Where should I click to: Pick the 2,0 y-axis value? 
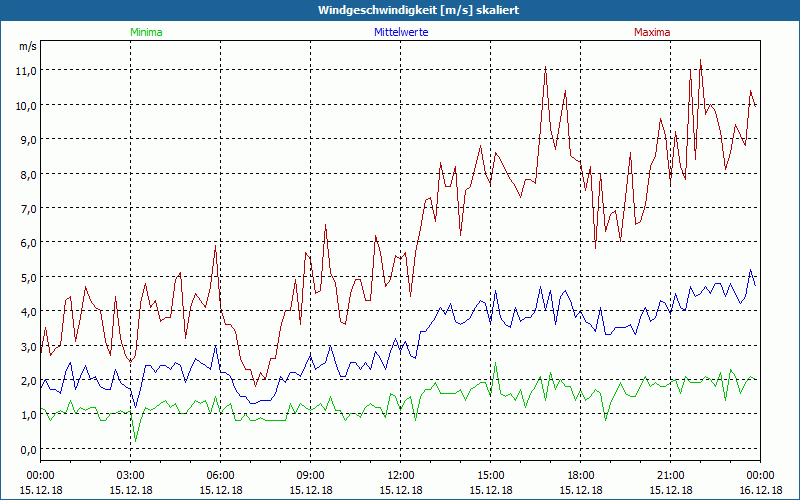(x=28, y=381)
